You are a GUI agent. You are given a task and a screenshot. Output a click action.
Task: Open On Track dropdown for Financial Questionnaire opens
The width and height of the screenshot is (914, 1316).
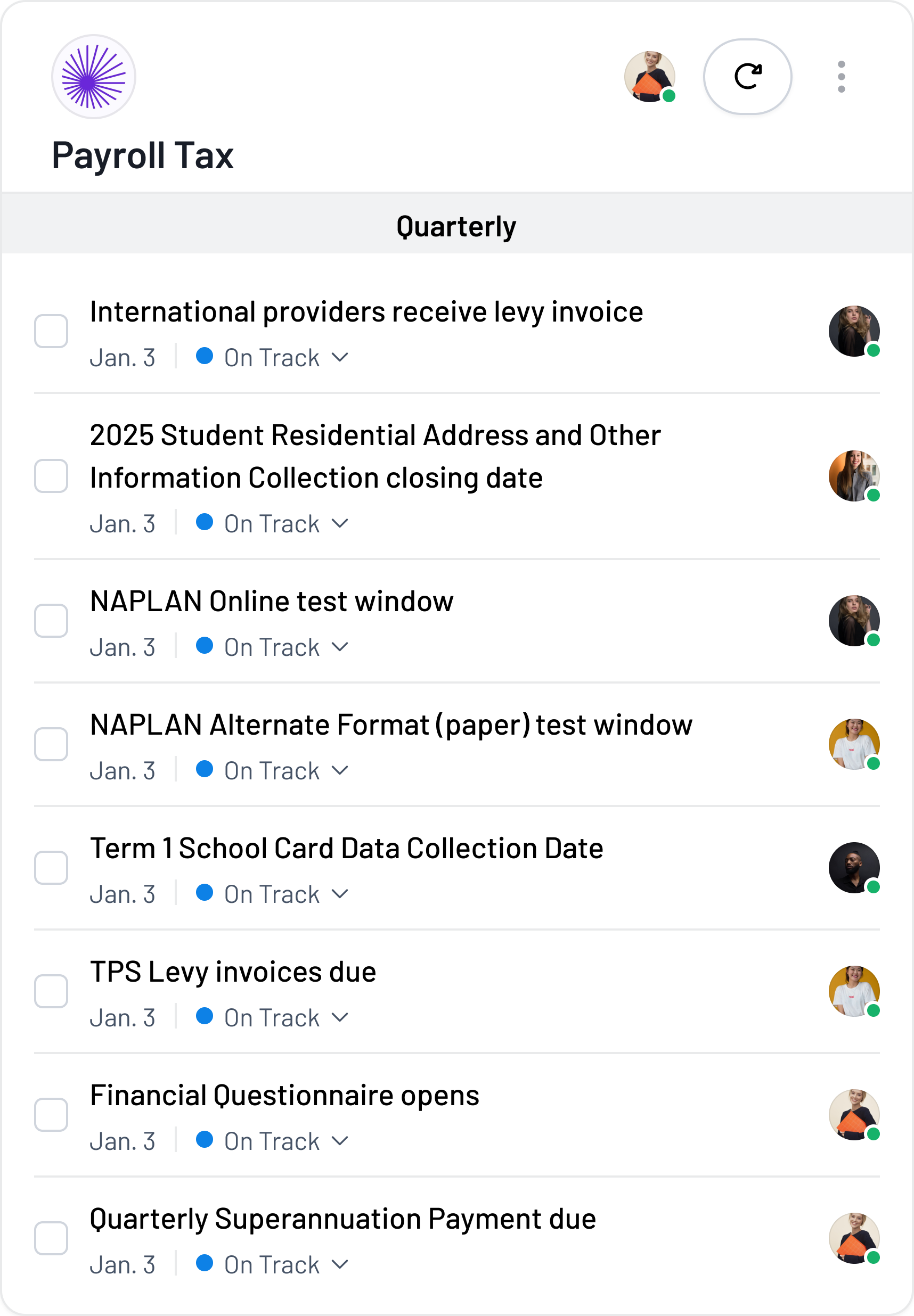point(273,1141)
